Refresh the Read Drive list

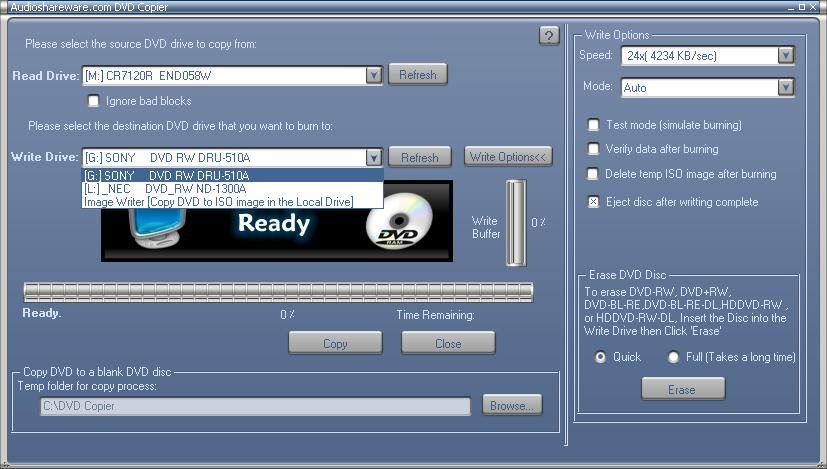point(418,74)
